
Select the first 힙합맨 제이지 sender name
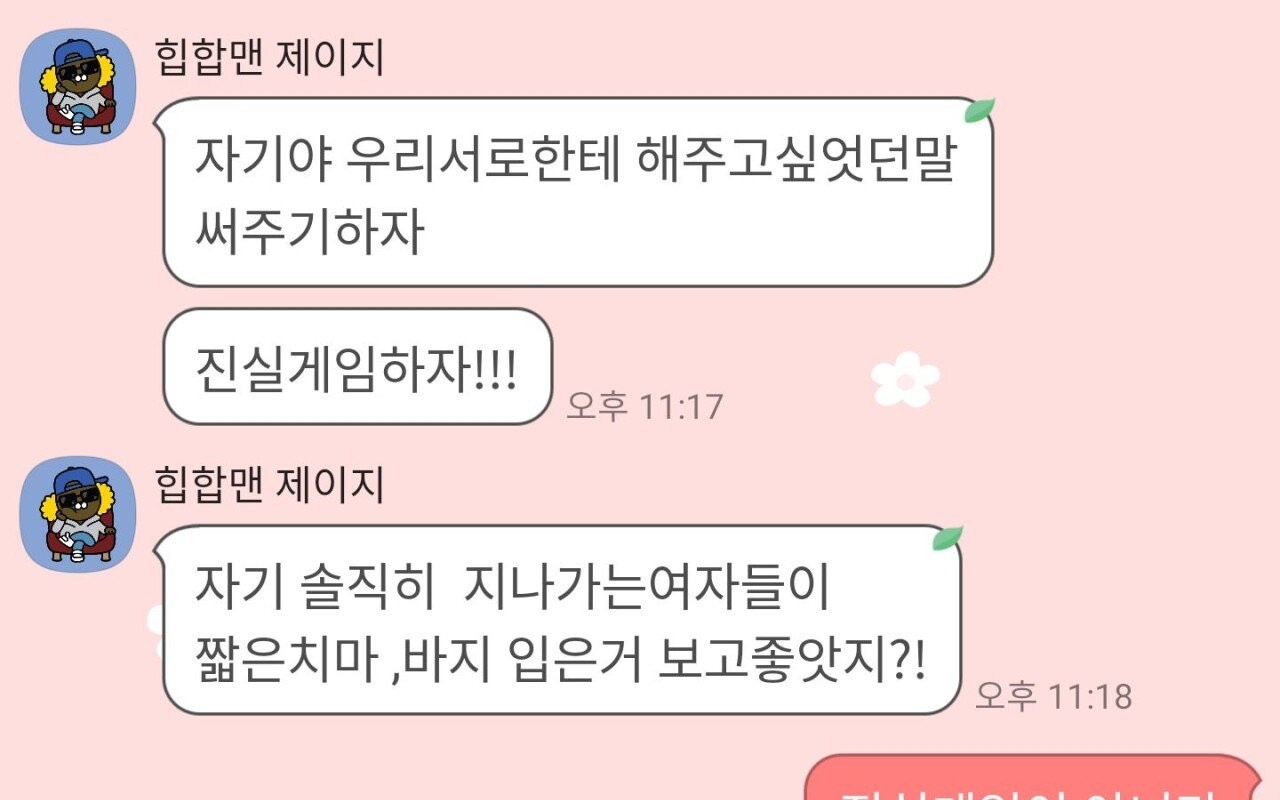[x=270, y=57]
